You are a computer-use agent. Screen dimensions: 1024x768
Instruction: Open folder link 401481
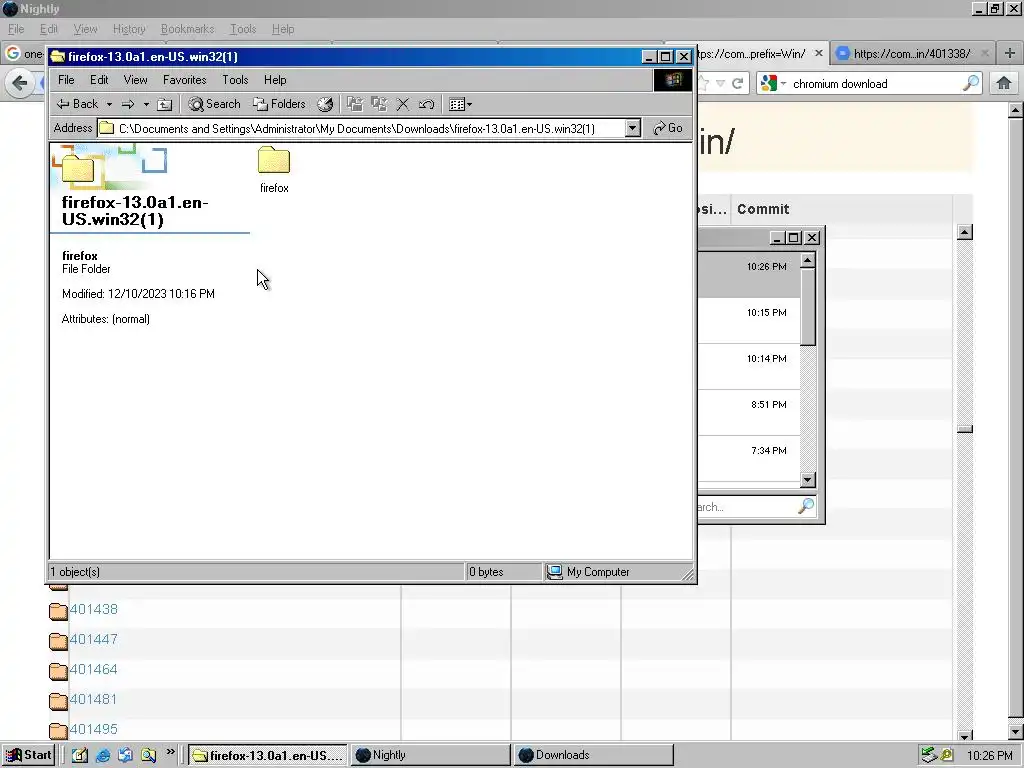click(93, 699)
